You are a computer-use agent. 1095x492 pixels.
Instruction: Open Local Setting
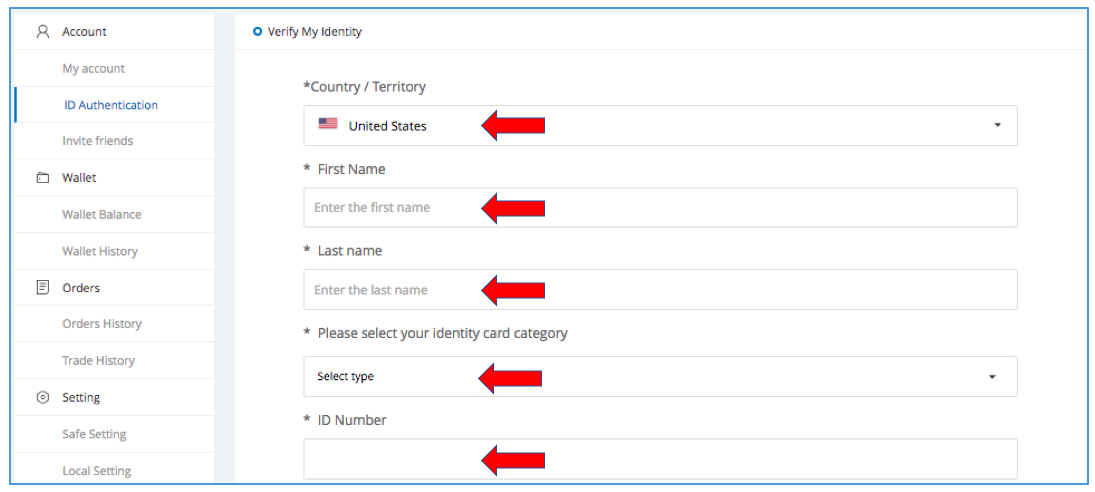tap(97, 471)
